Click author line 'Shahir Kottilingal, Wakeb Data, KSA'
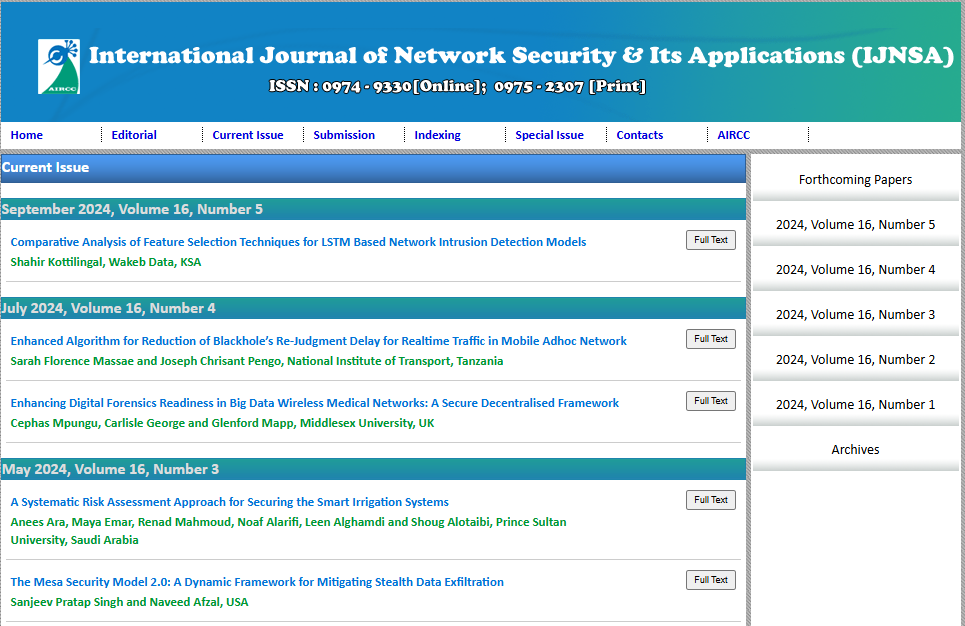Viewport: 965px width, 626px height. click(x=106, y=262)
